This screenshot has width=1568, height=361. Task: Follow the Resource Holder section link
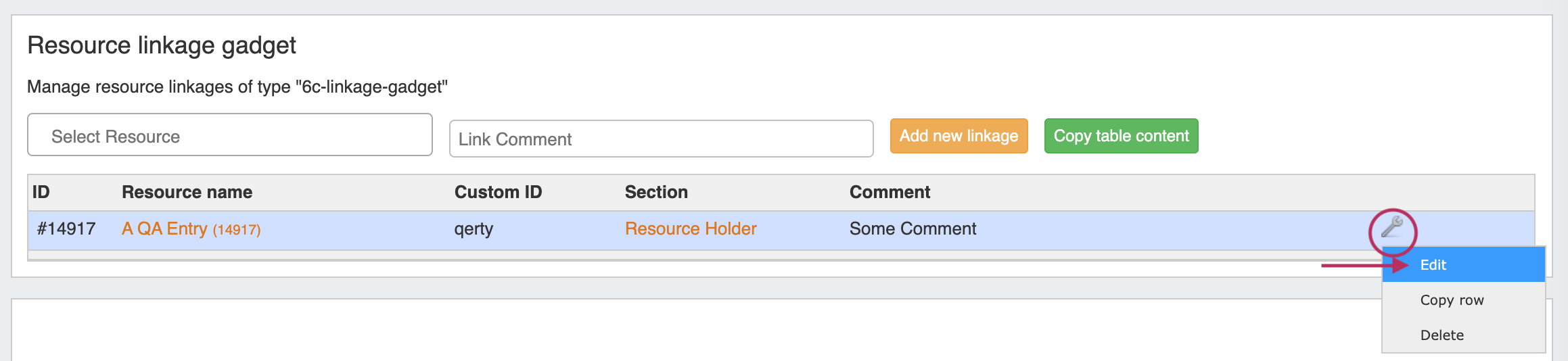690,229
